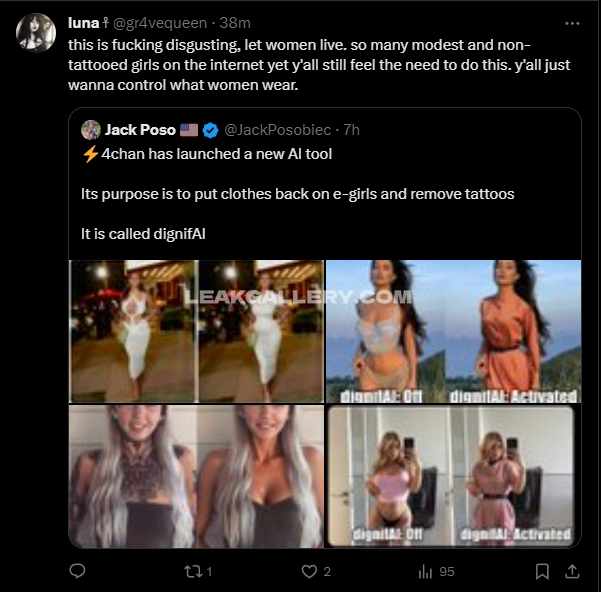Open the 38m timestamp link
The image size is (601, 592).
pyautogui.click(x=237, y=22)
